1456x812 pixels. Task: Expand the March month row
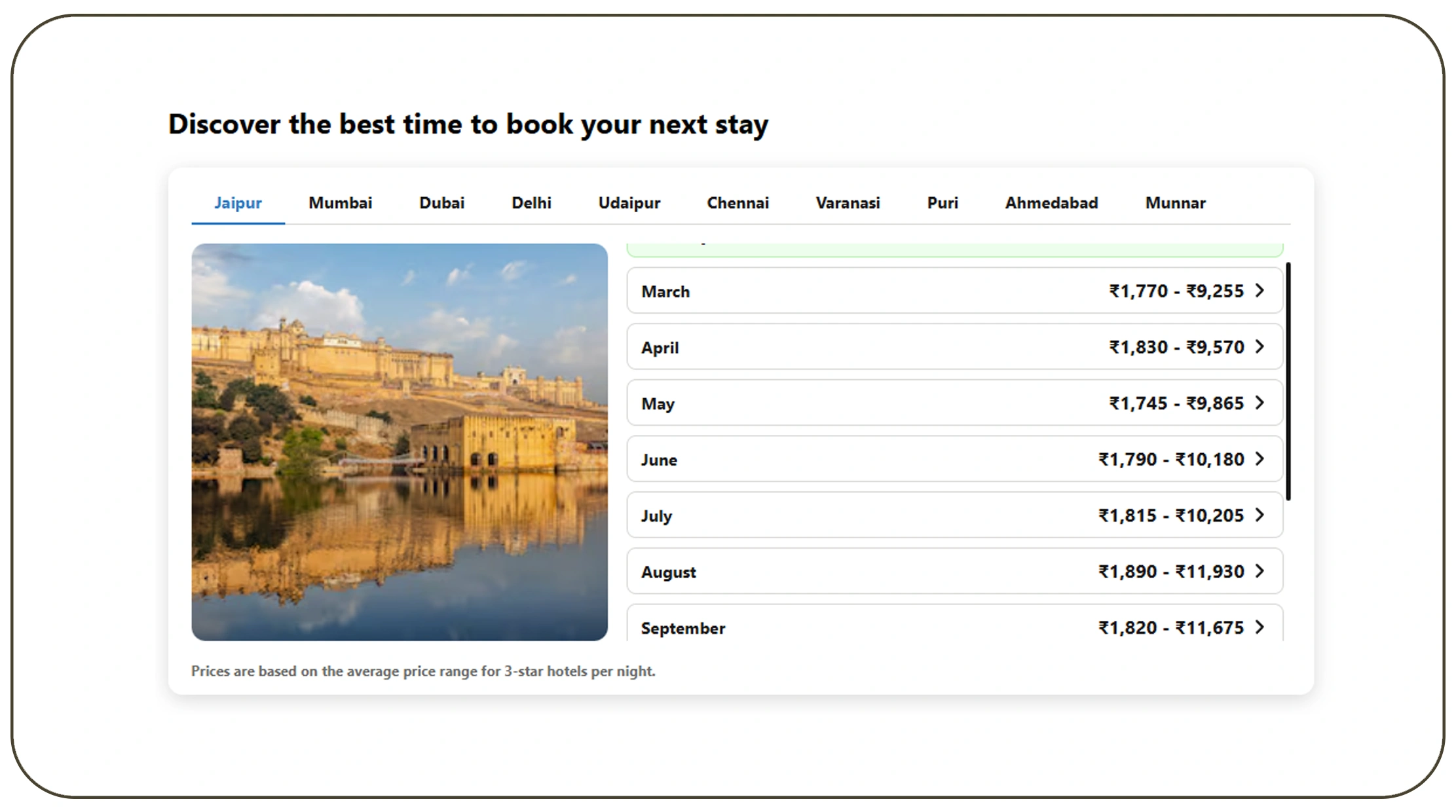coord(953,291)
